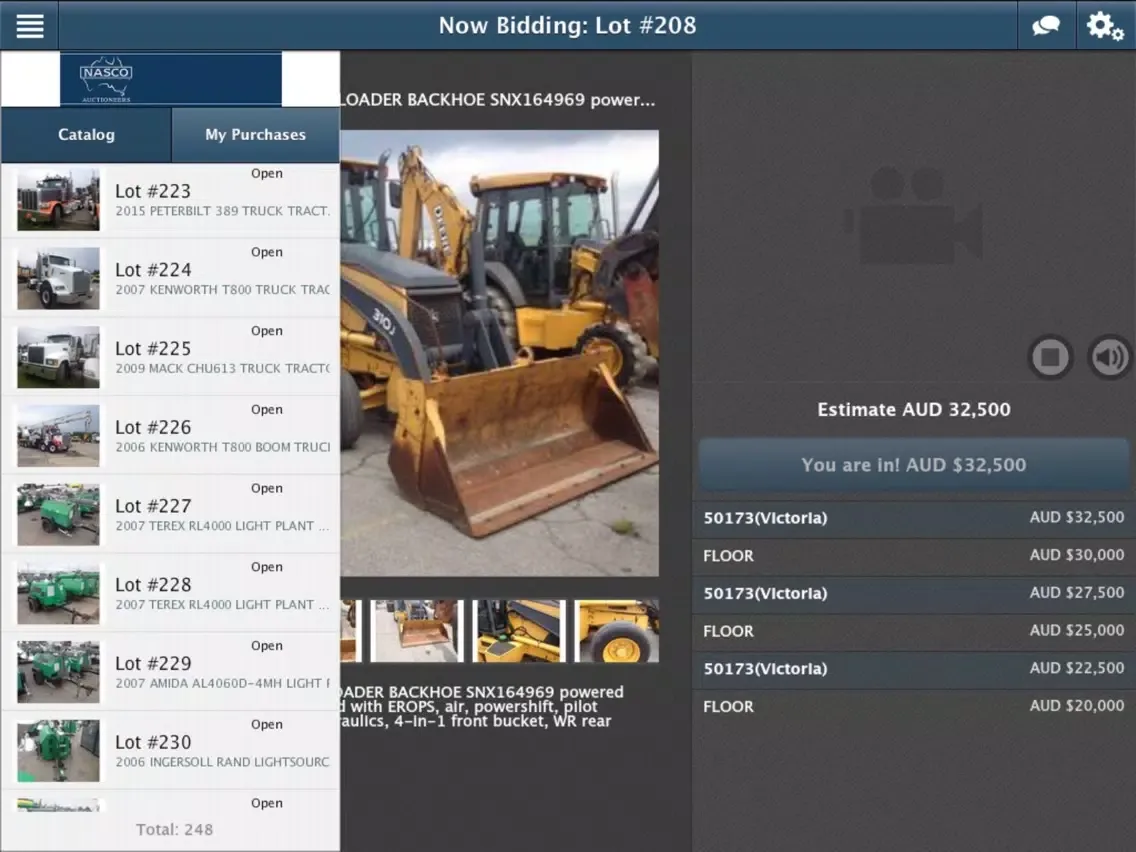Select Lot #225 Mack CHU613 truck
Screen dimensions: 1136x852
170,357
